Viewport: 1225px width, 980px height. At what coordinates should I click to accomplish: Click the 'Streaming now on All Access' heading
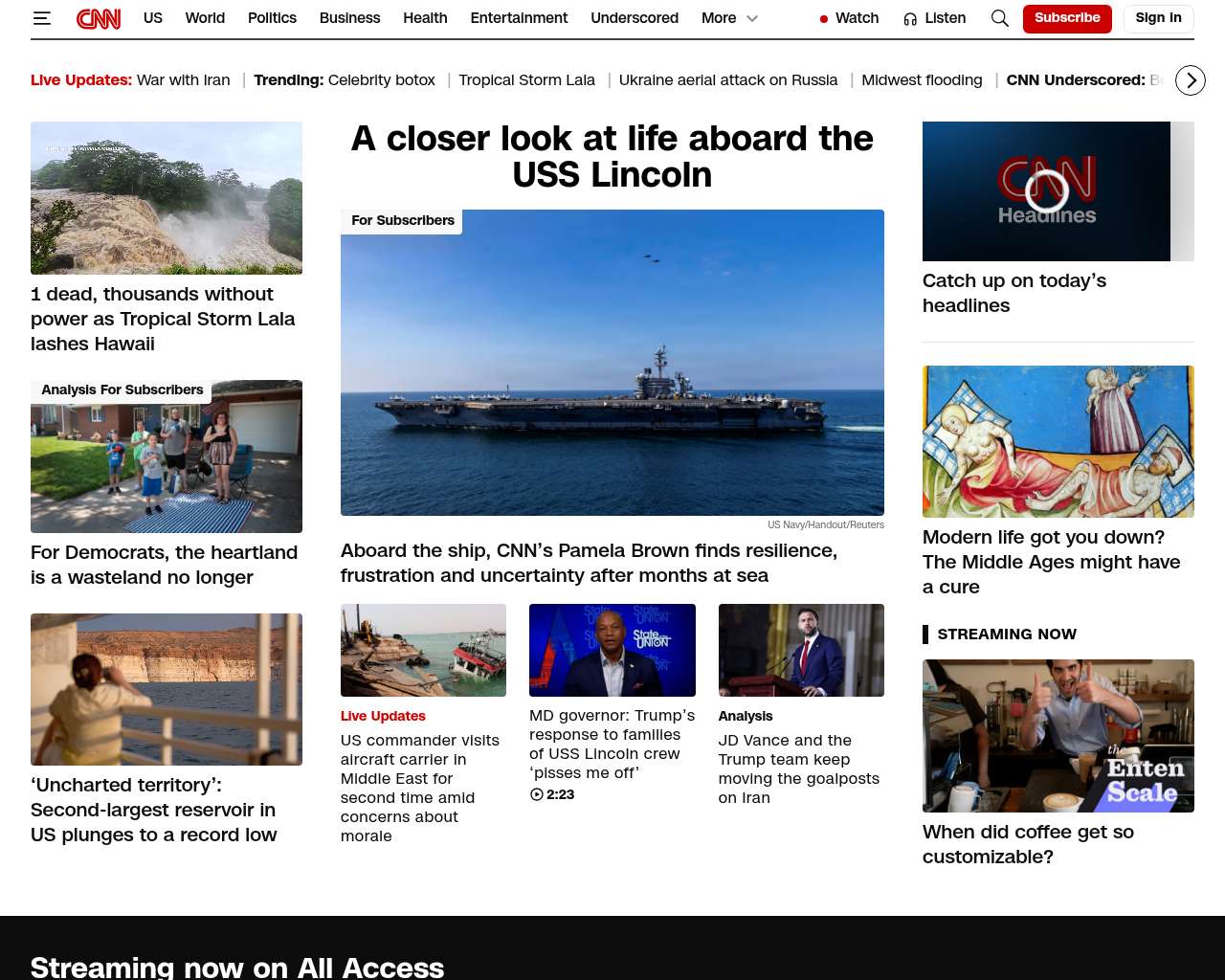pyautogui.click(x=237, y=967)
